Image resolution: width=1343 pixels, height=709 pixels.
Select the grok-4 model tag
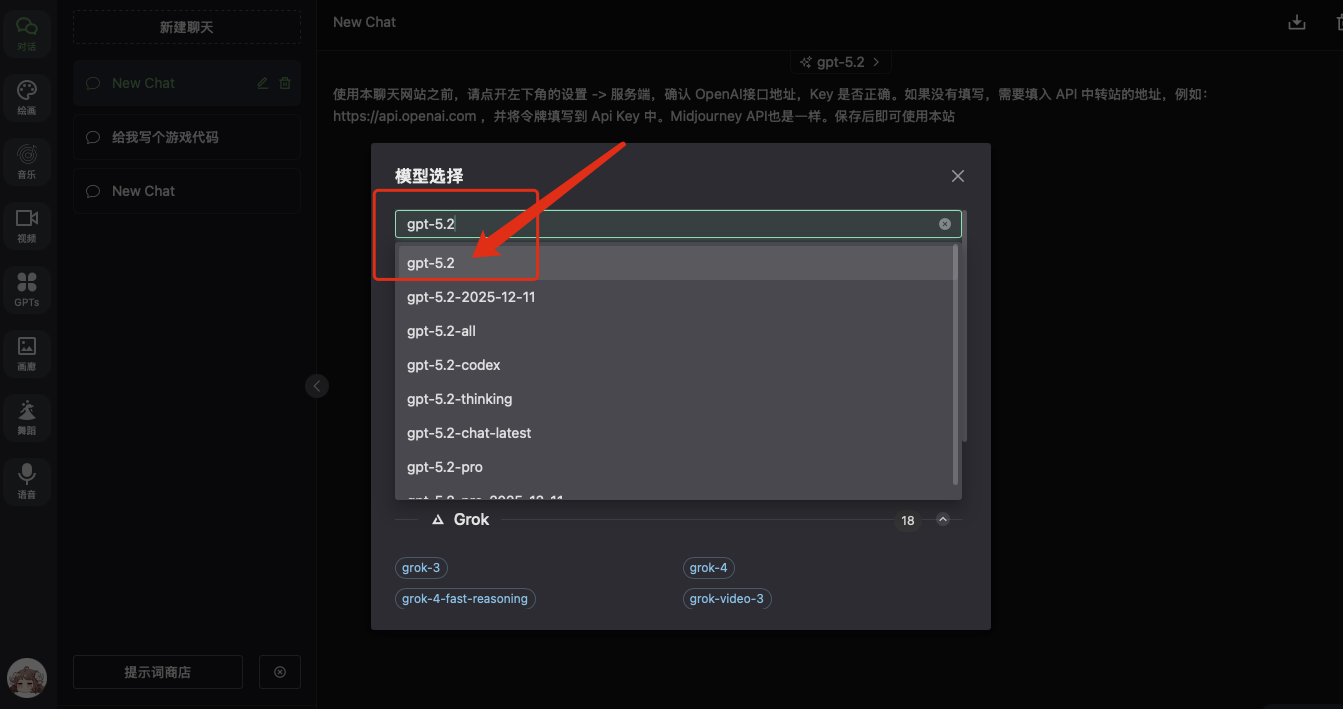(709, 568)
